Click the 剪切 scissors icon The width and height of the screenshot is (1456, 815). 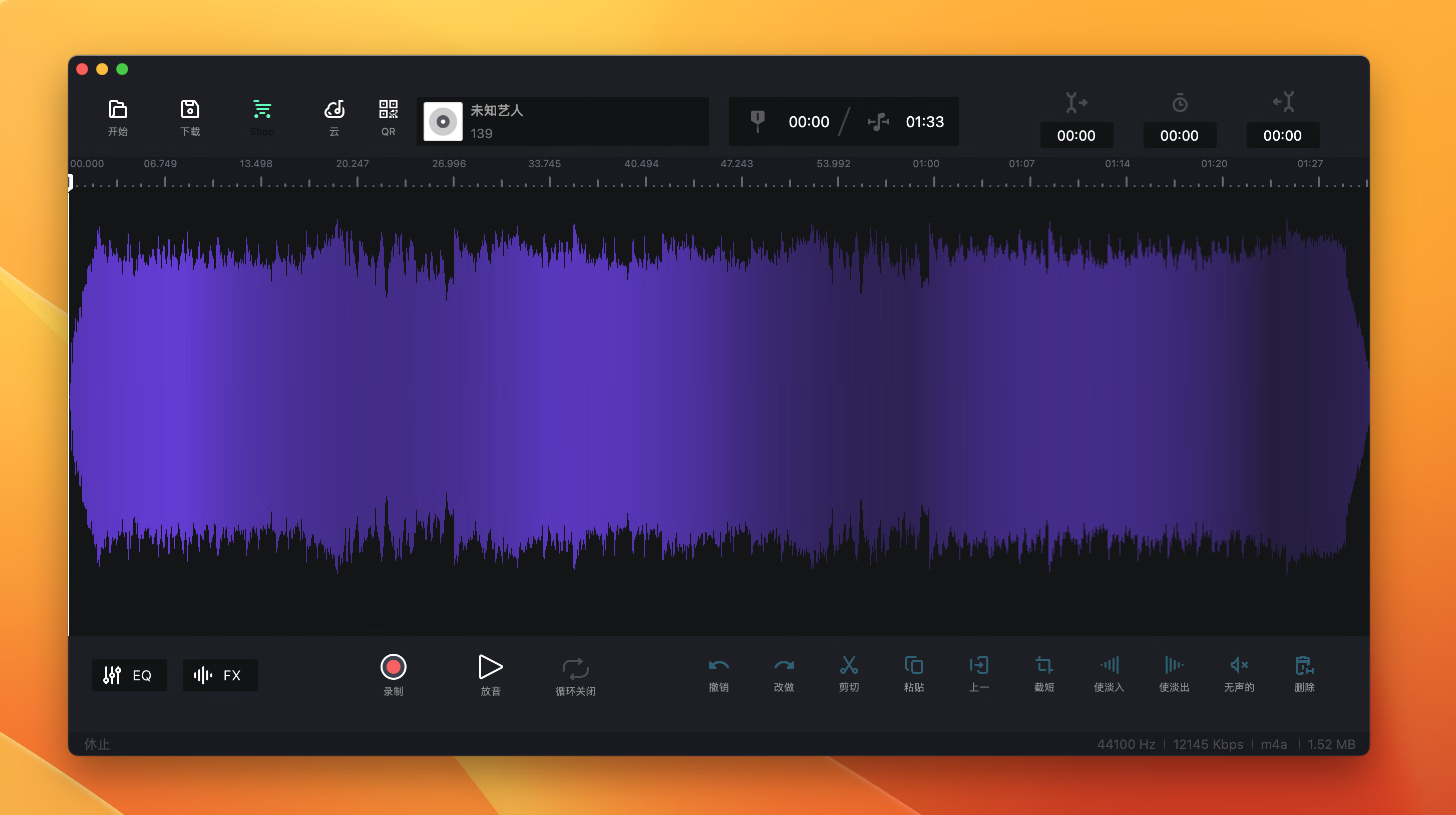click(848, 666)
